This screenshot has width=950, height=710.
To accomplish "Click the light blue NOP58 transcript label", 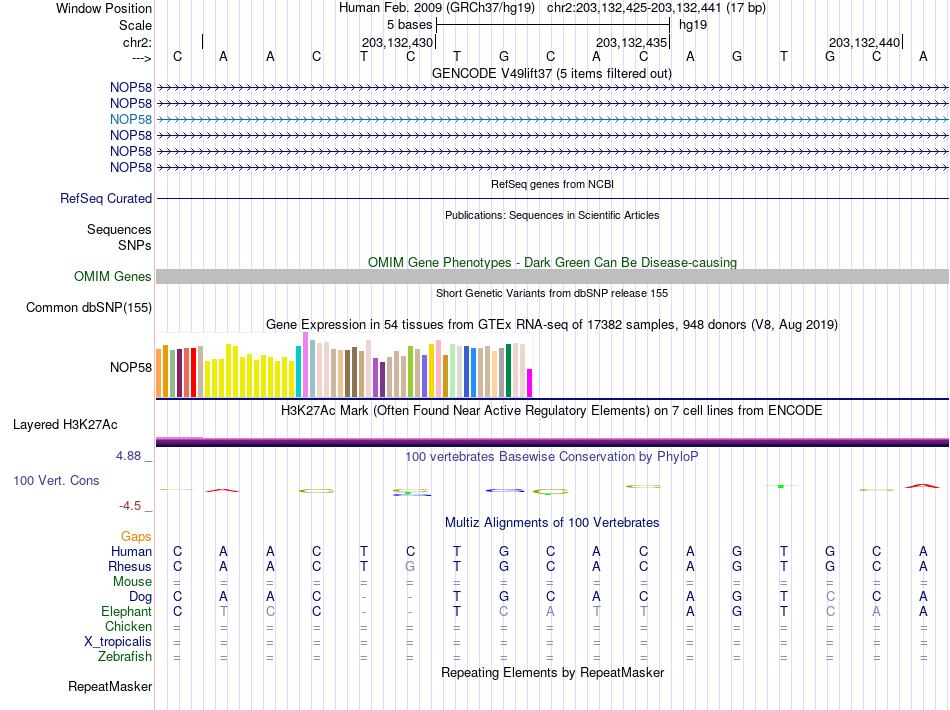I will 130,119.
